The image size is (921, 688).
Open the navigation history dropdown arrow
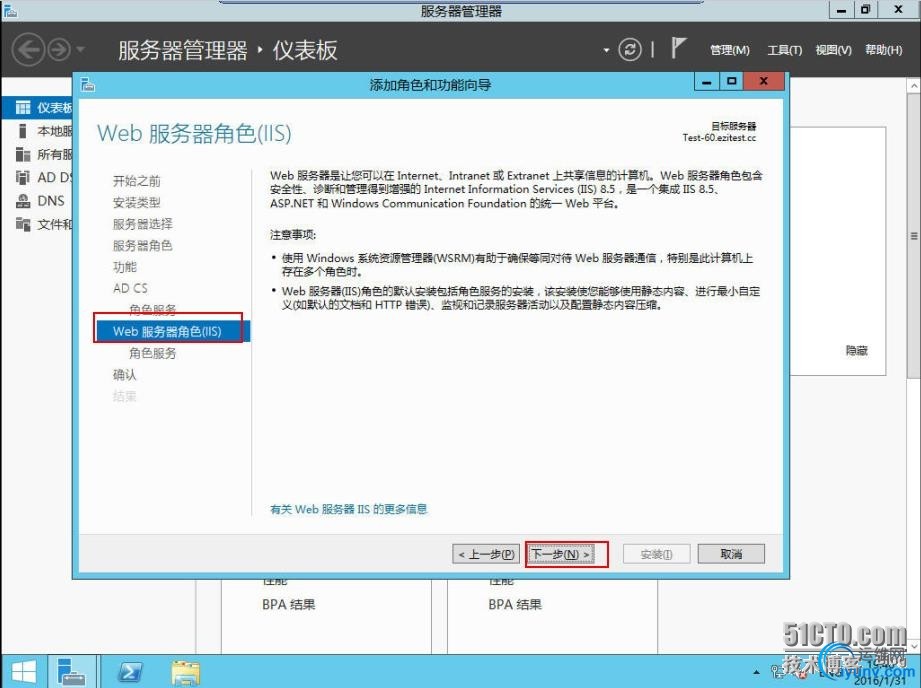(x=80, y=50)
